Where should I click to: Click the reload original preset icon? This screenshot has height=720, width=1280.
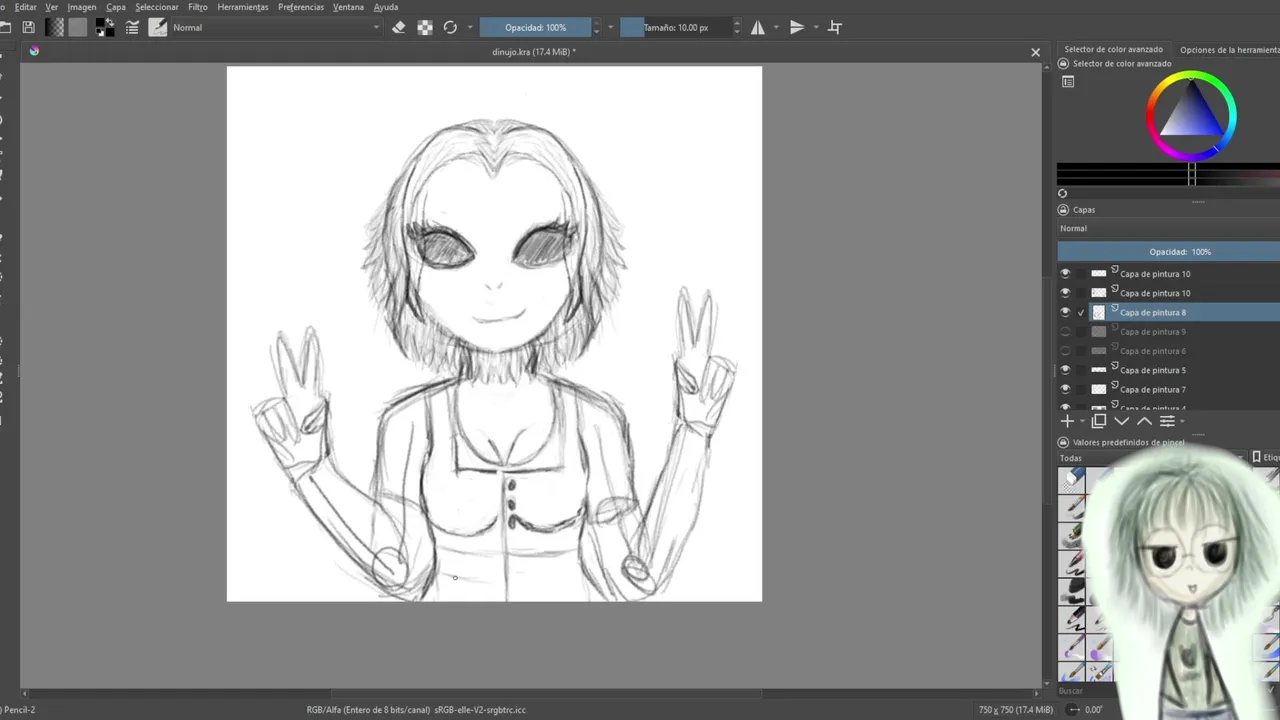450,28
